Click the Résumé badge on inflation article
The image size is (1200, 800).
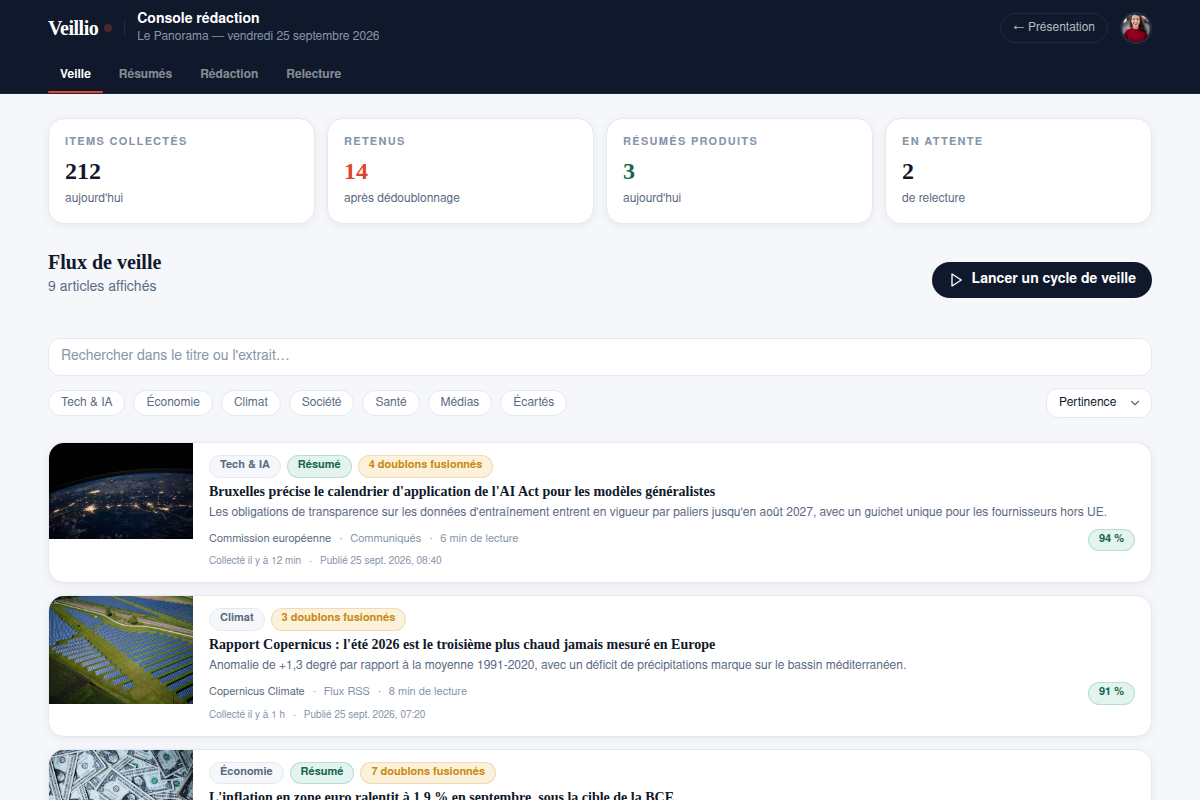[x=322, y=772]
